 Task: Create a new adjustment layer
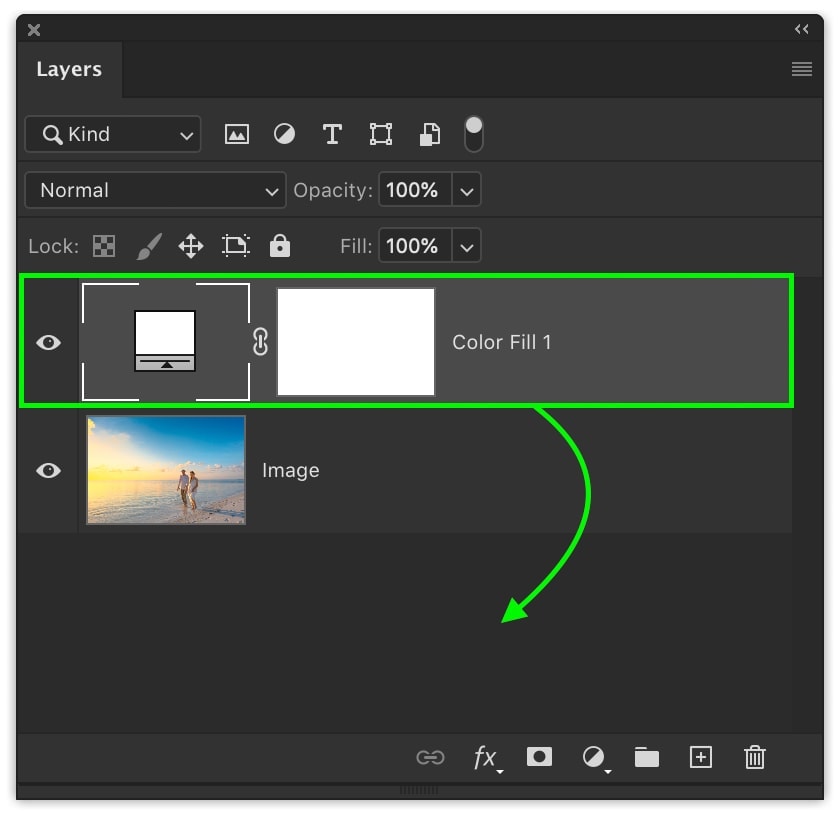[593, 758]
